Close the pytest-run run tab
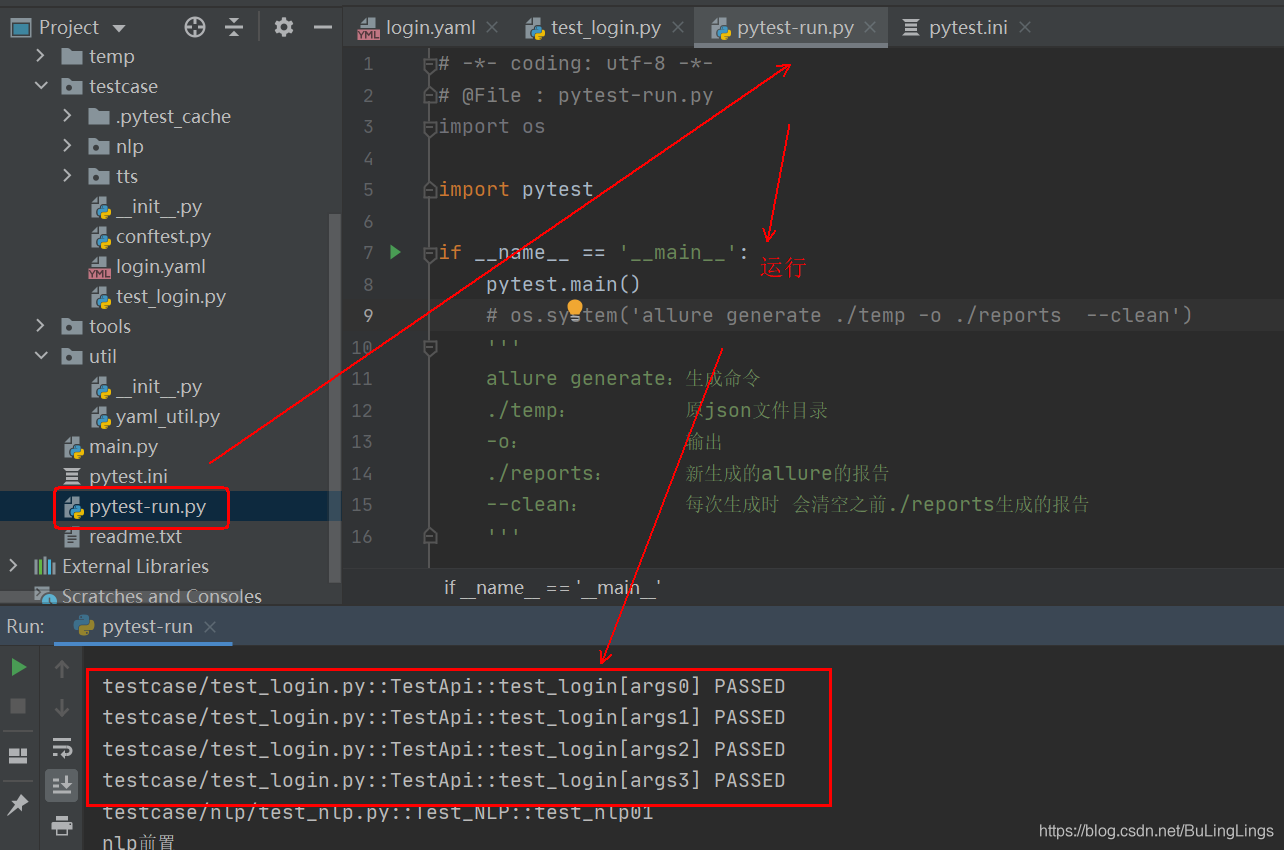Screen dimensions: 1284x850 pos(210,627)
